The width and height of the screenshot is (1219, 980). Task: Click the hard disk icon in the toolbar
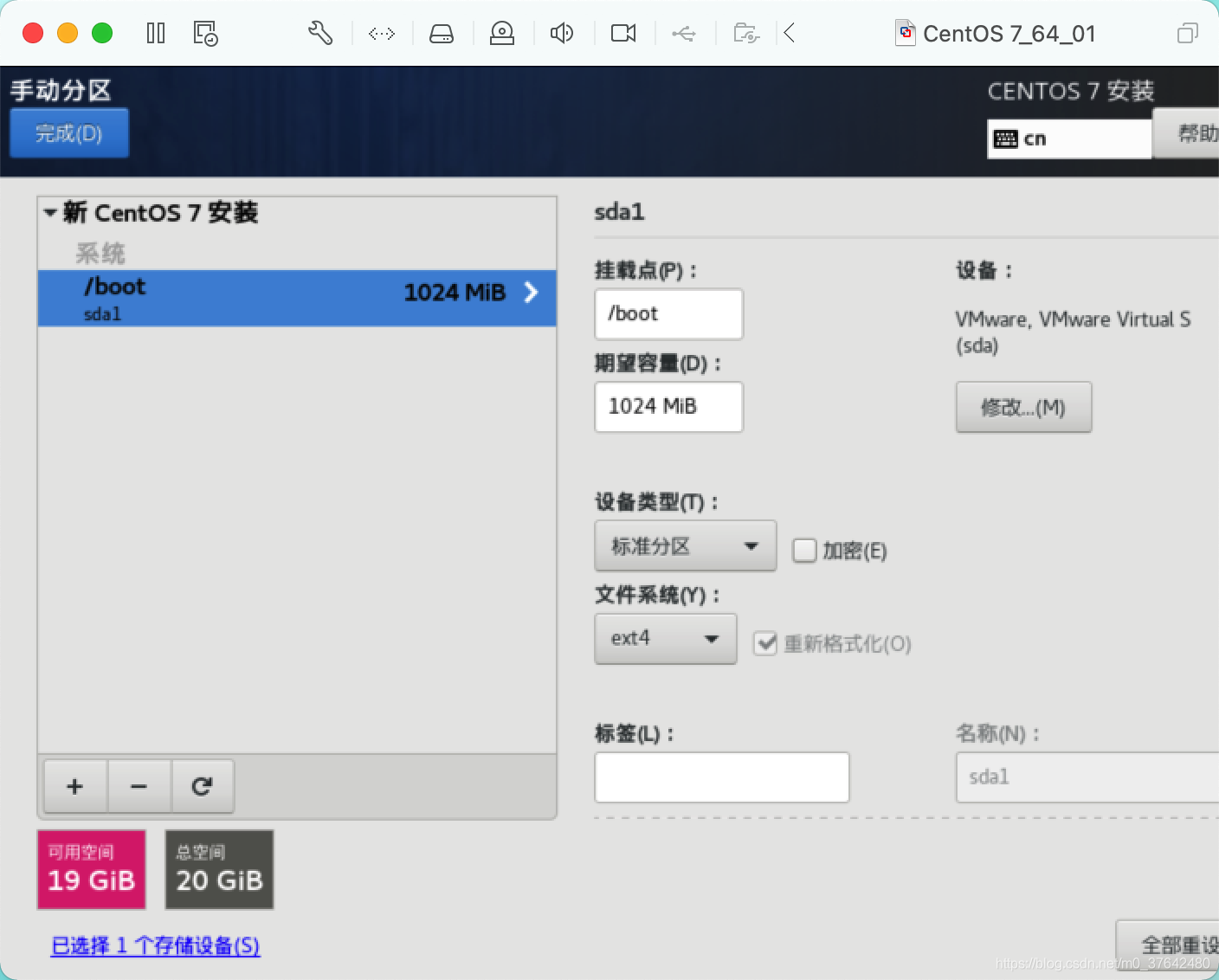[442, 34]
